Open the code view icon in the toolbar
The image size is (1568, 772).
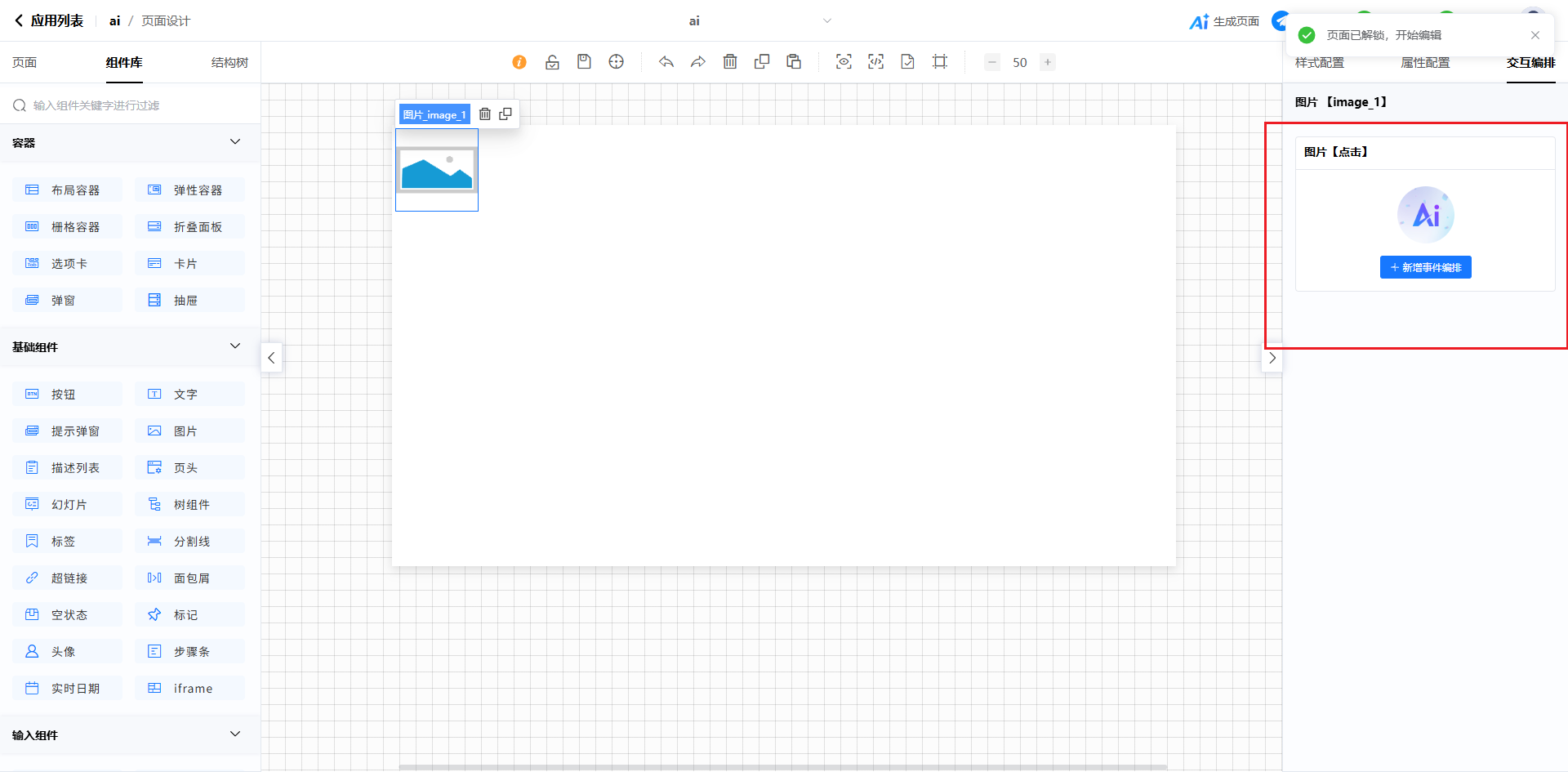click(875, 62)
